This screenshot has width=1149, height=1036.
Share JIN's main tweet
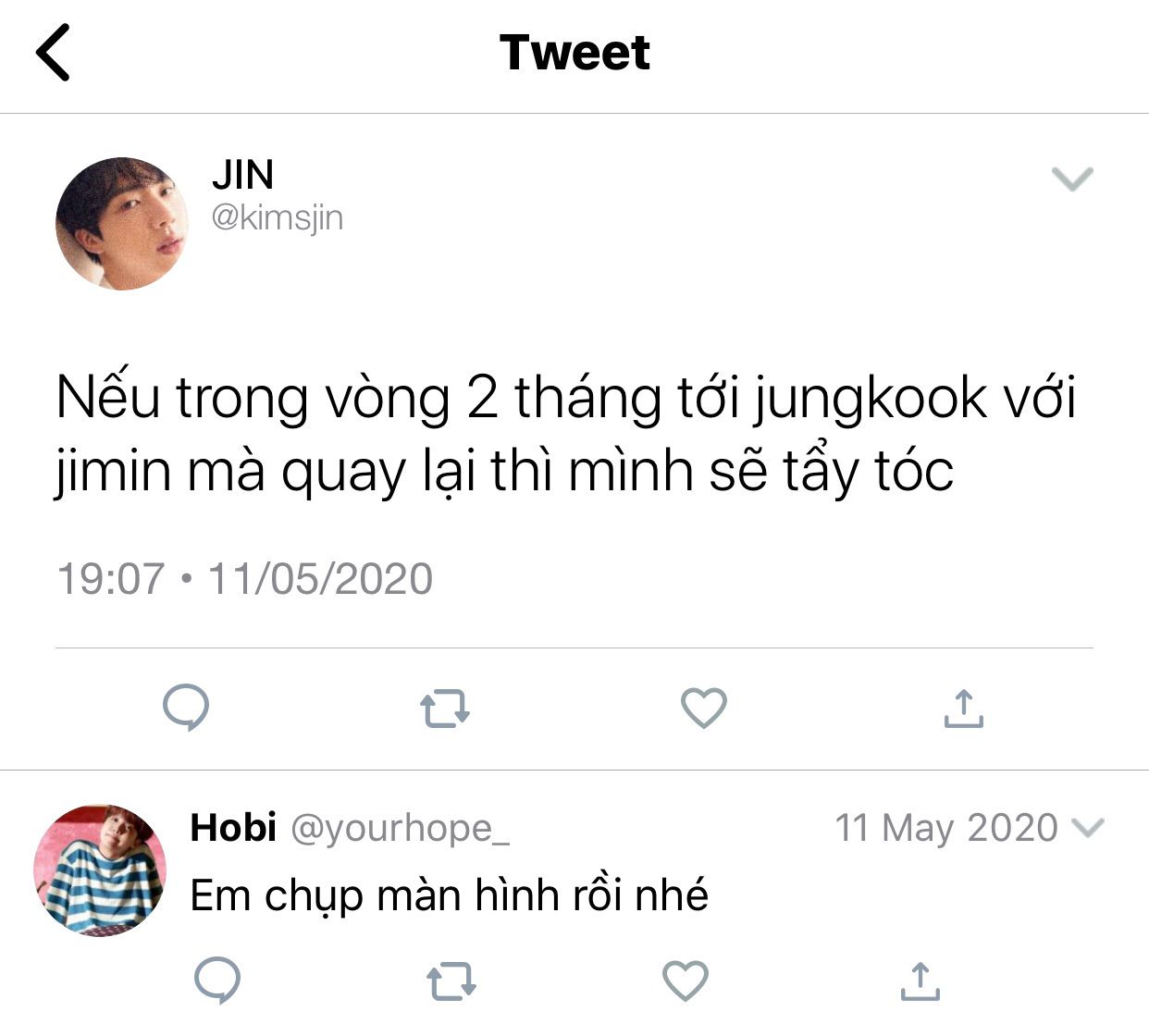(963, 709)
